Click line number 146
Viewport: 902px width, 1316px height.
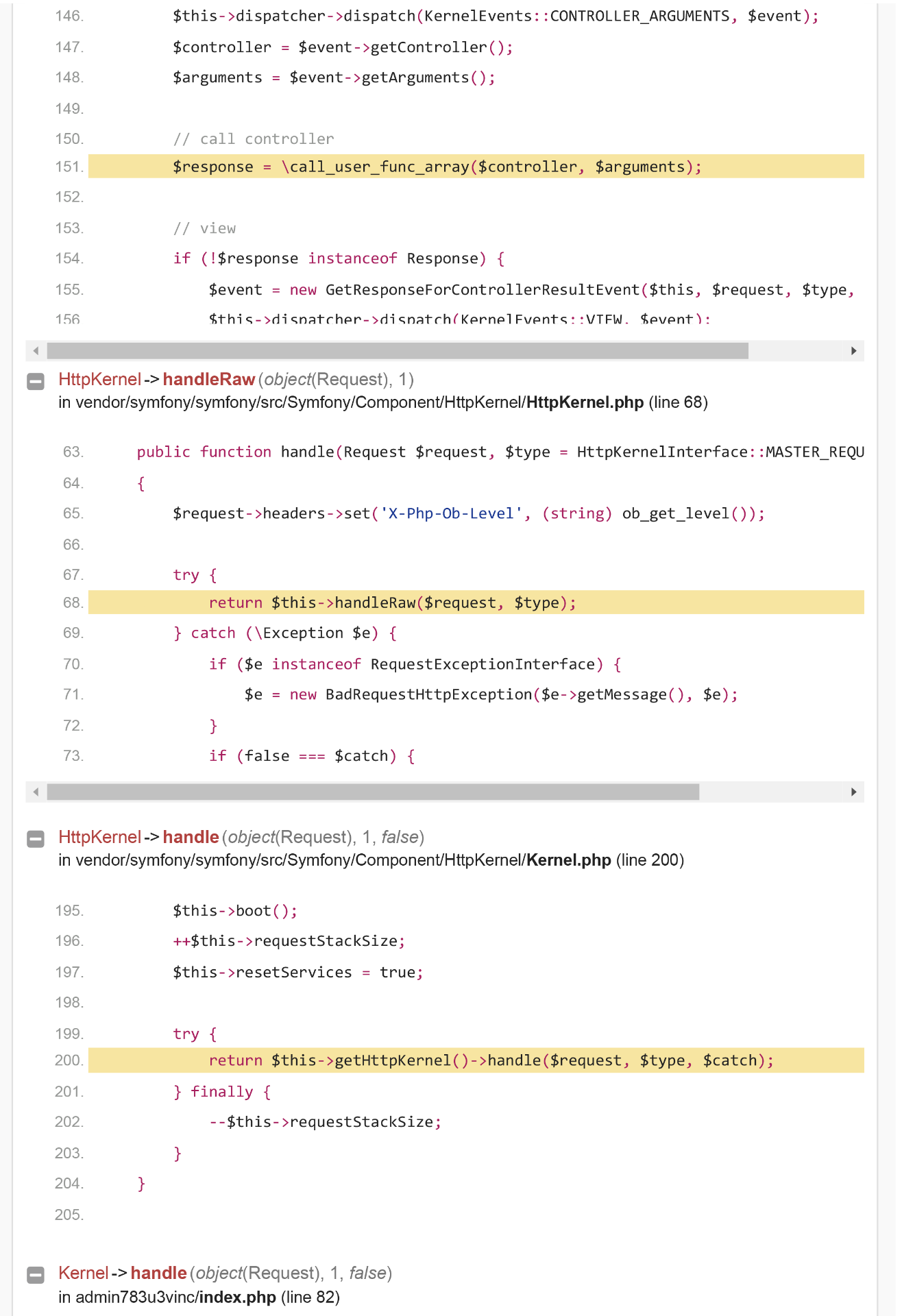[x=69, y=16]
